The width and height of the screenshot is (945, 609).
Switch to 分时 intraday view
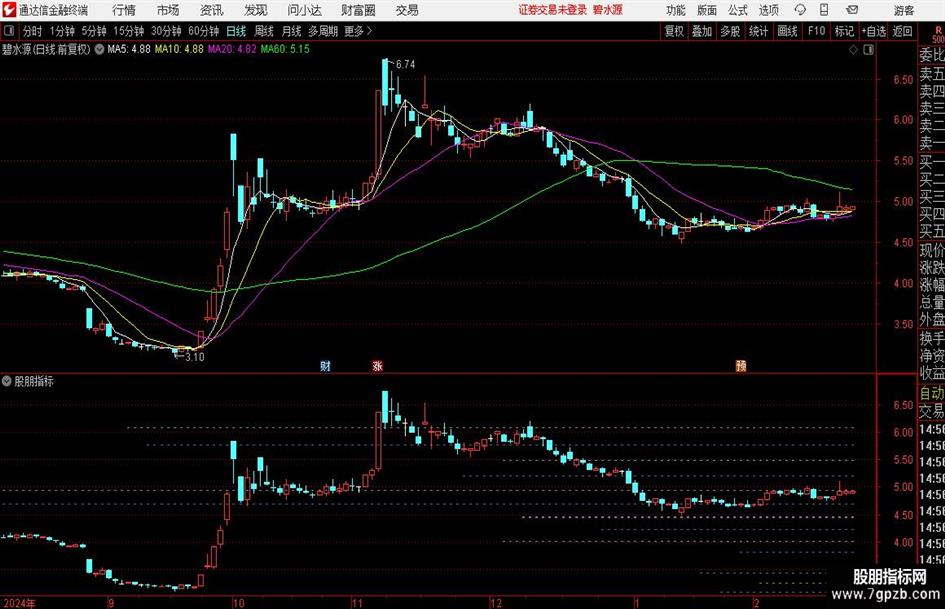pos(33,31)
